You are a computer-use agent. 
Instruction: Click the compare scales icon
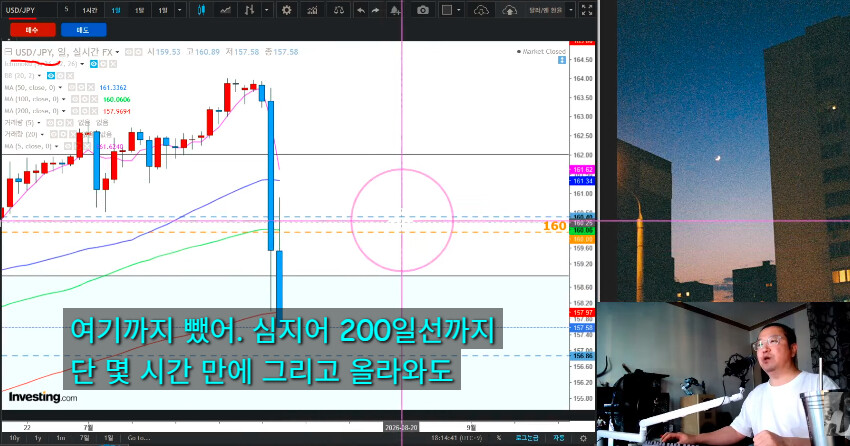pyautogui.click(x=339, y=10)
